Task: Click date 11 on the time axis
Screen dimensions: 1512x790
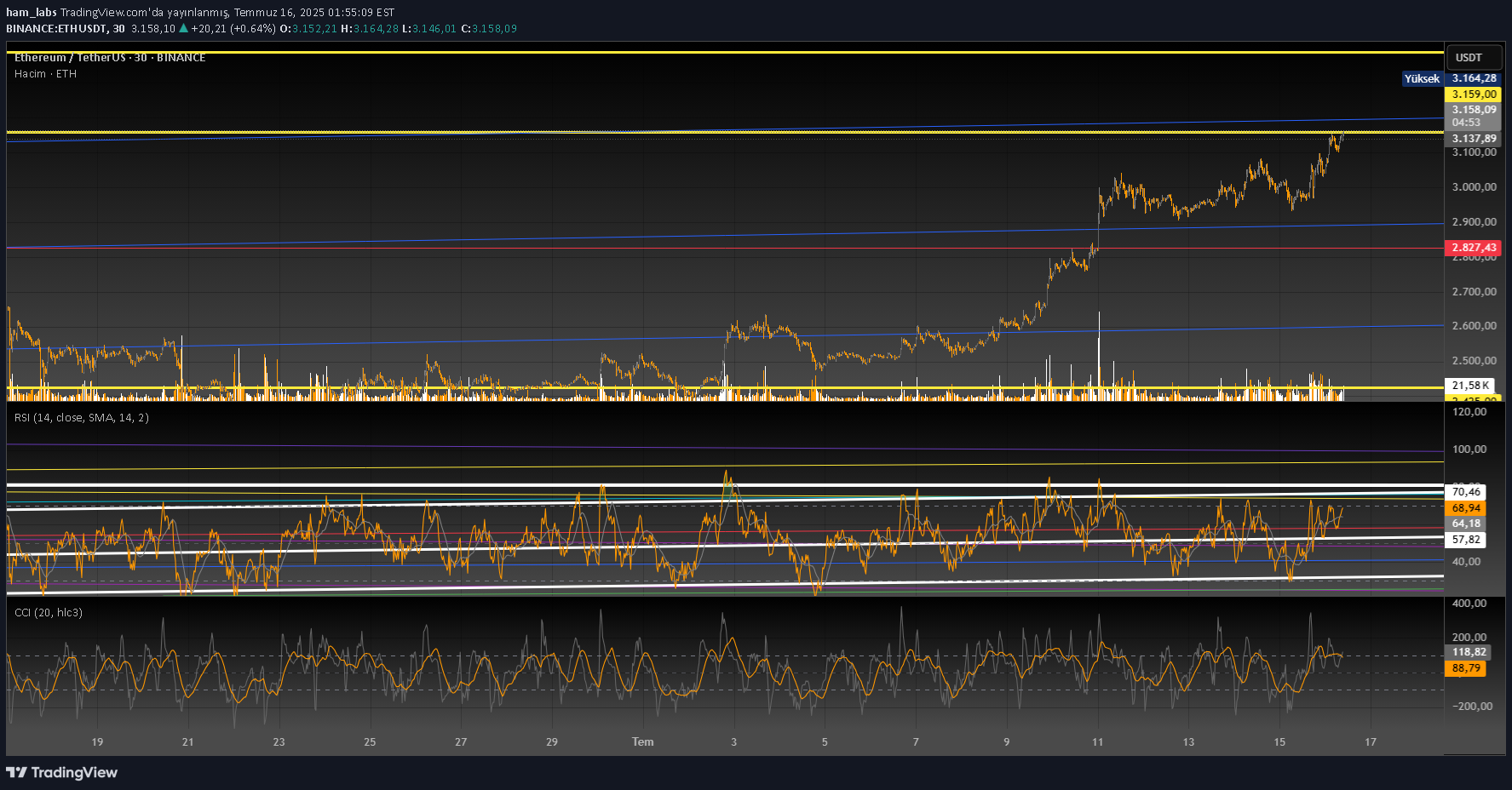Action: pyautogui.click(x=1097, y=742)
